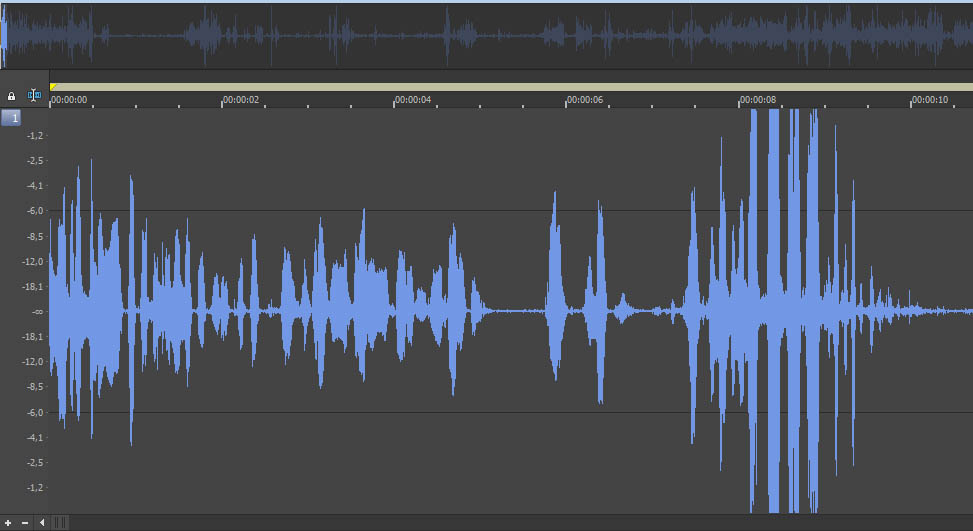
Task: Click the 00:00:08 mark on the ruler
Action: (757, 99)
